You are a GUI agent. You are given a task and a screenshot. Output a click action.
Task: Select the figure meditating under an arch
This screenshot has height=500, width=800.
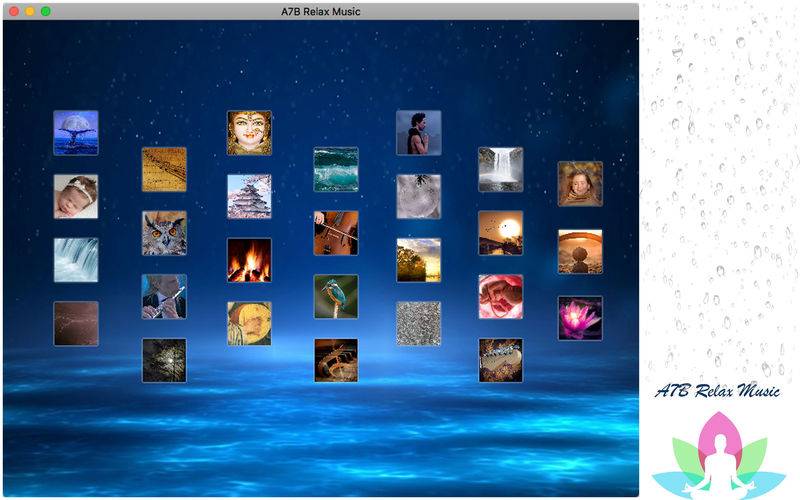tap(581, 252)
